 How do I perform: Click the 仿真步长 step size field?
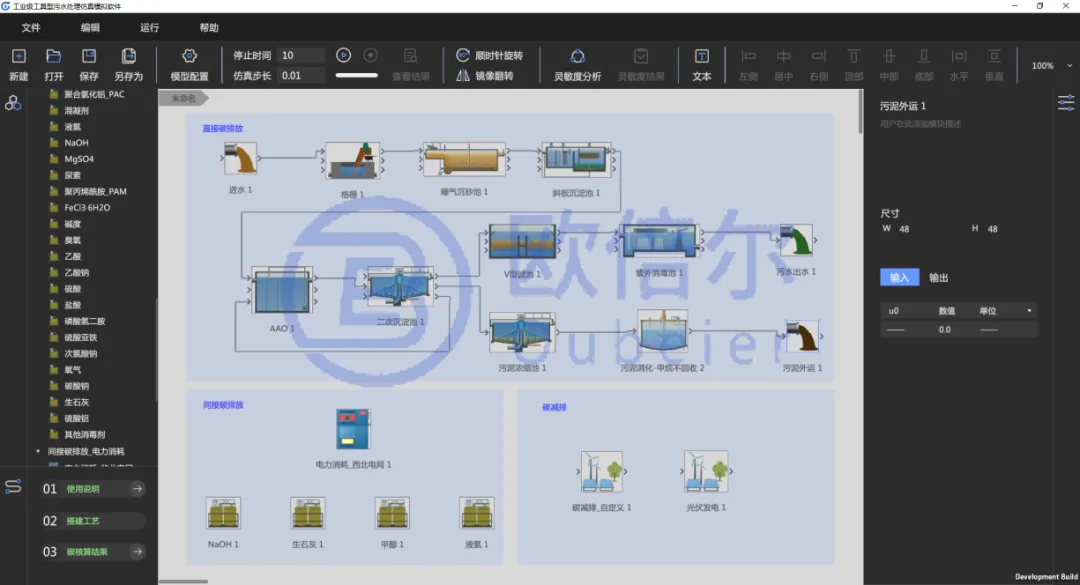coord(301,76)
